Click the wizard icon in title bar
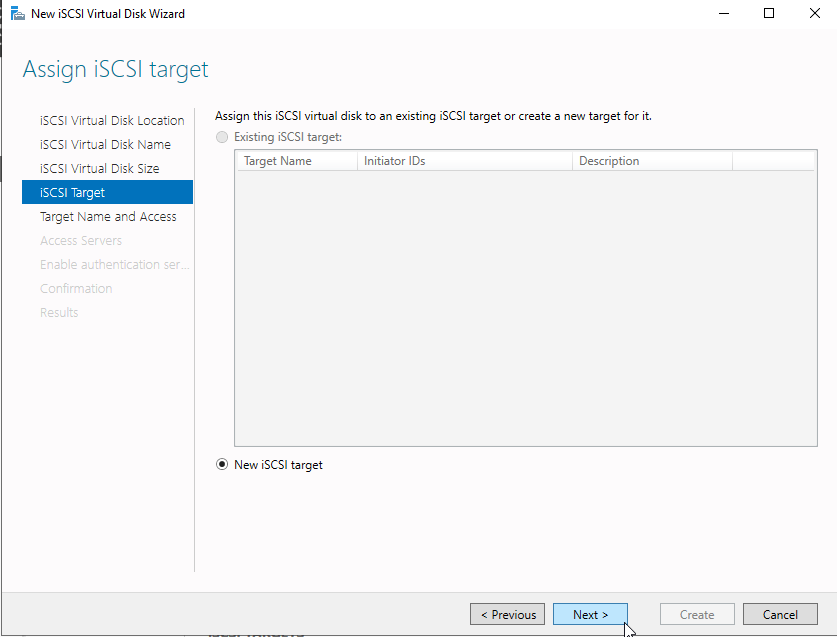This screenshot has height=637, width=837. (x=18, y=13)
